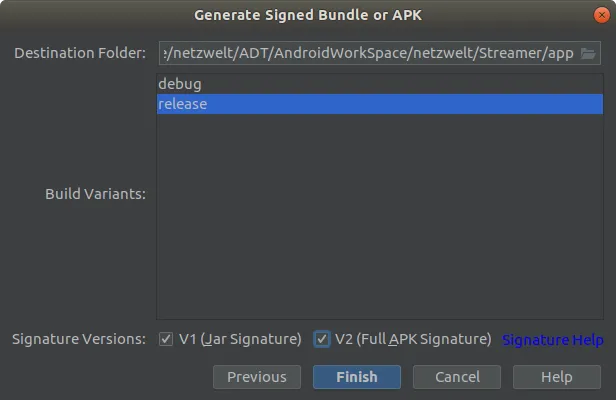
Task: Click the V1 (Jar Signature) label text
Action: click(x=240, y=340)
